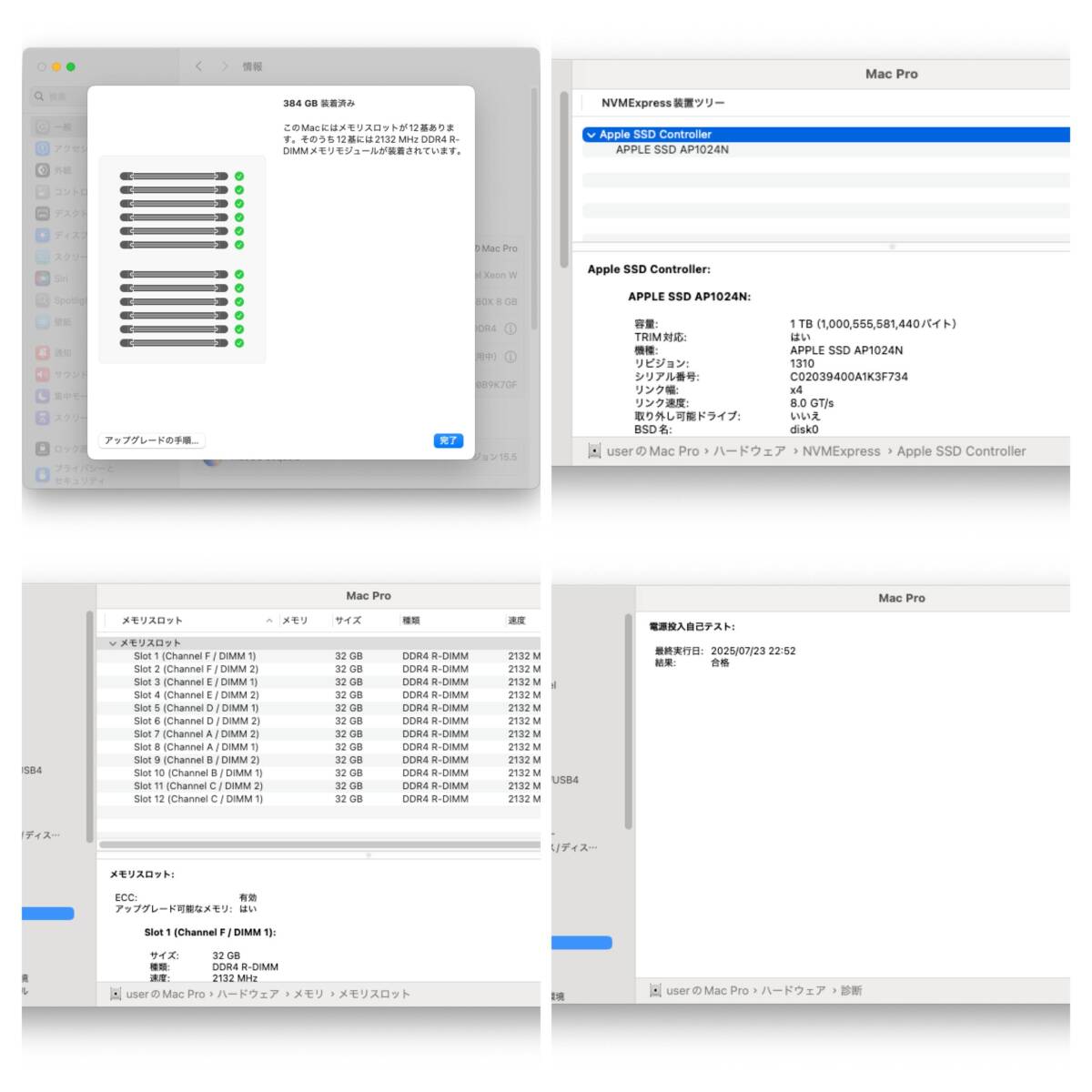Viewport: 1092px width, 1092px height.
Task: Click ハードウェア in the NVMExpress window path bar
Action: pos(749,451)
